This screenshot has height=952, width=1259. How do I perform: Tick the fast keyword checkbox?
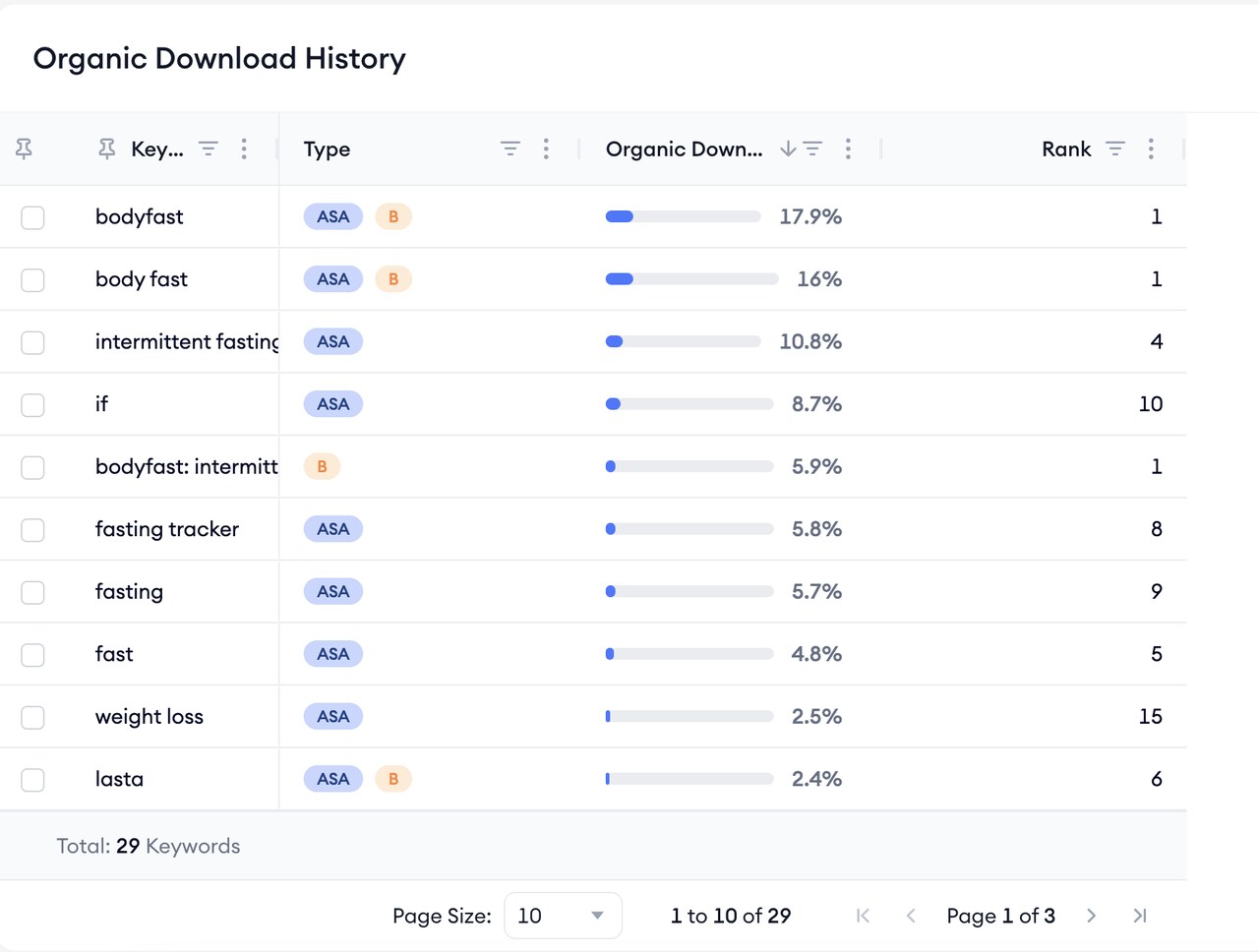[33, 654]
